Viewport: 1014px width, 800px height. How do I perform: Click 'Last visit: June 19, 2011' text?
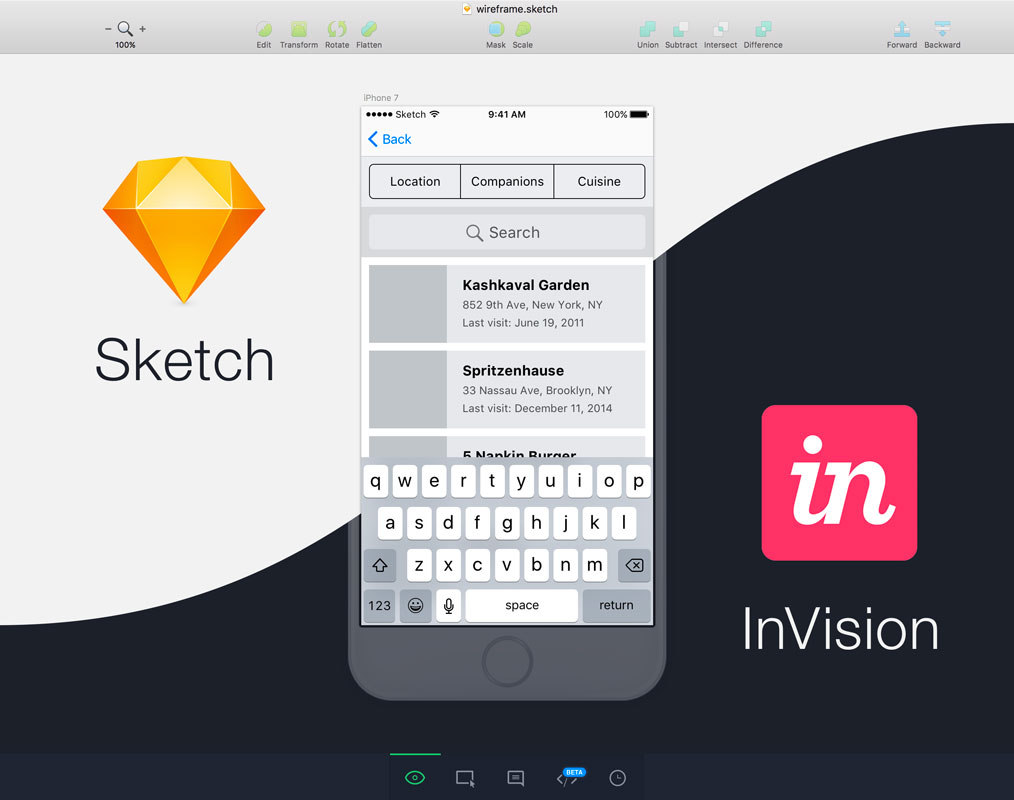[523, 323]
